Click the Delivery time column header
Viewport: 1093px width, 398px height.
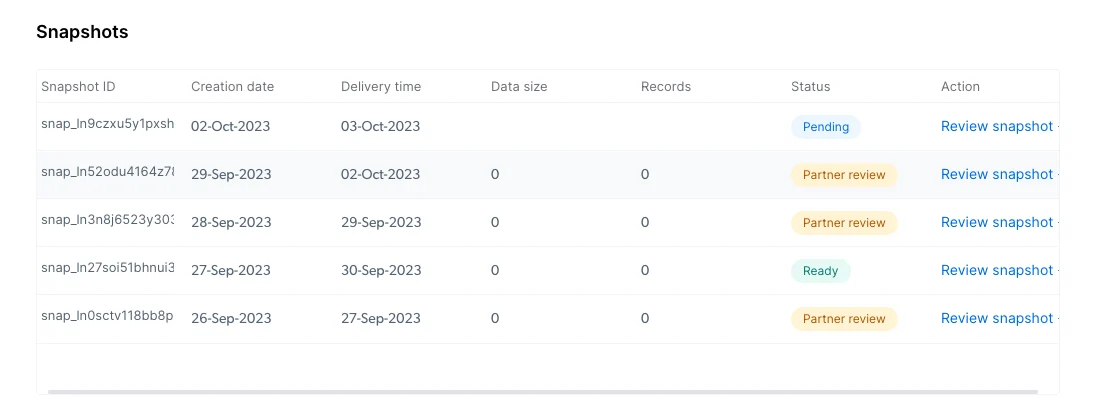(x=381, y=86)
